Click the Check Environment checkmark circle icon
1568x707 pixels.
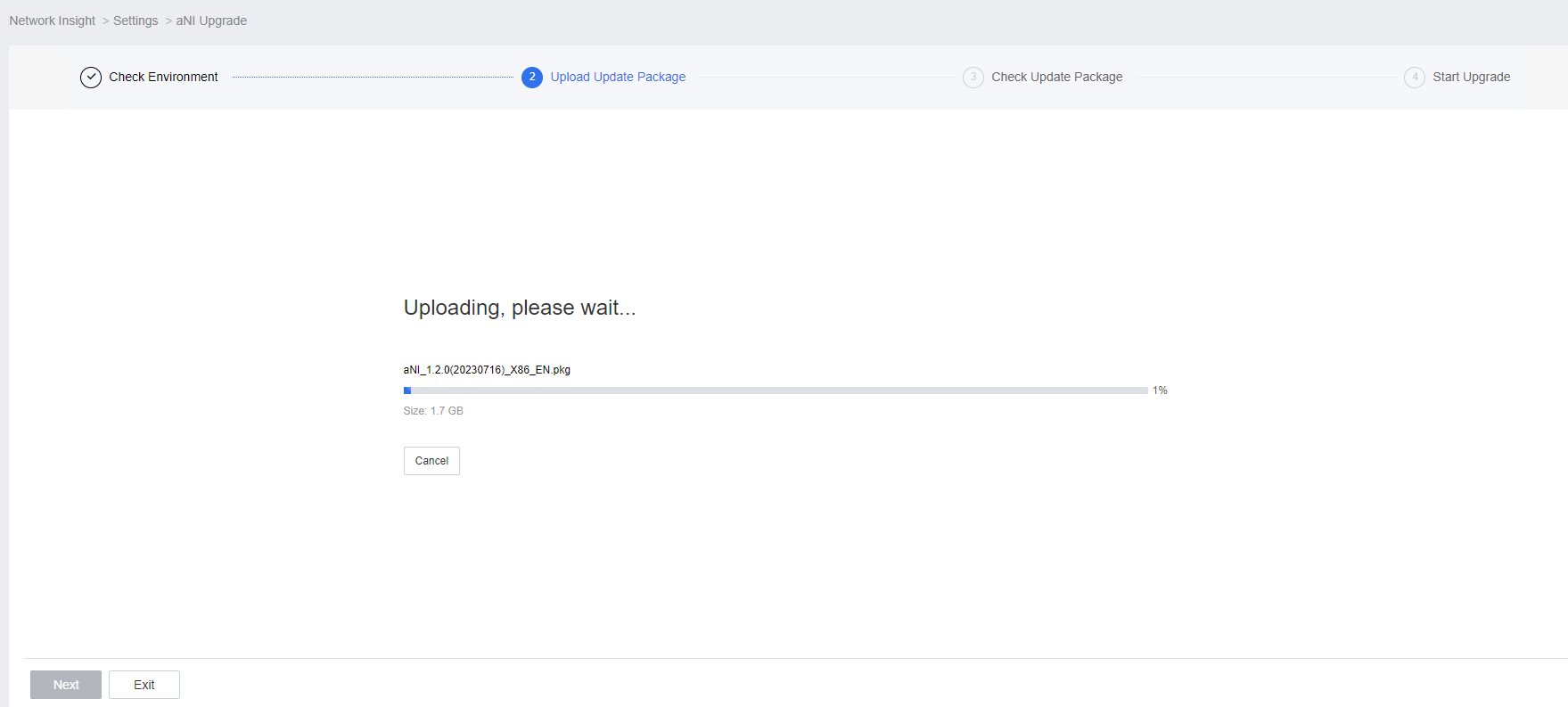[x=91, y=78]
